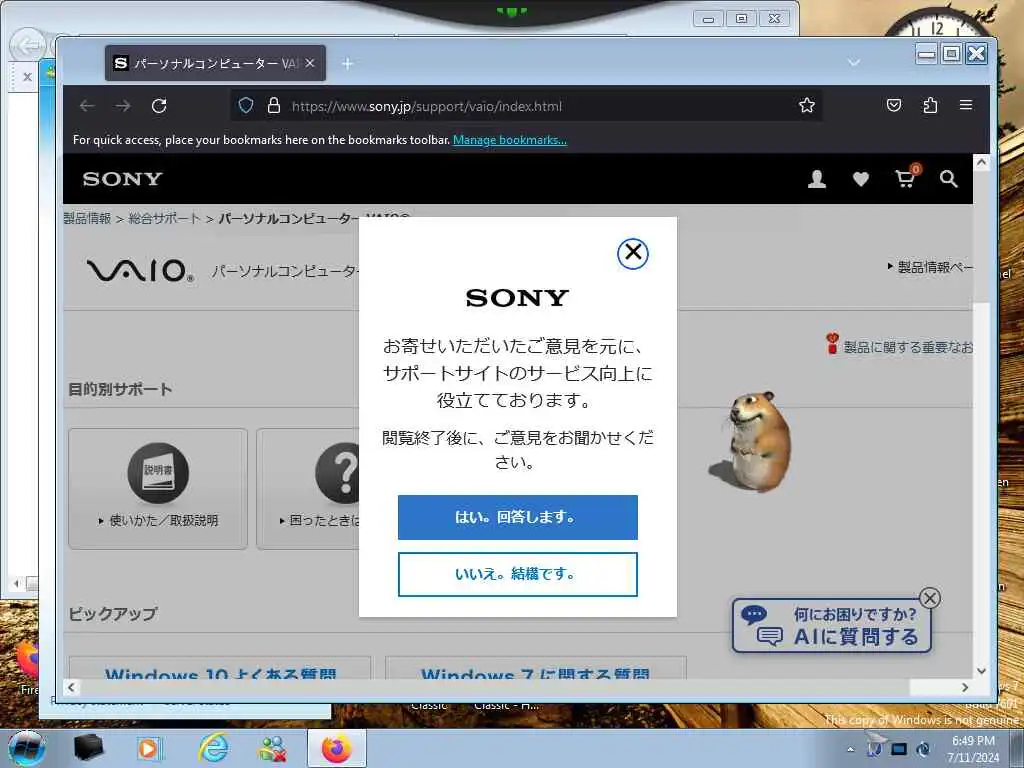Open the Windows 7 に関する質問 link

tap(535, 673)
